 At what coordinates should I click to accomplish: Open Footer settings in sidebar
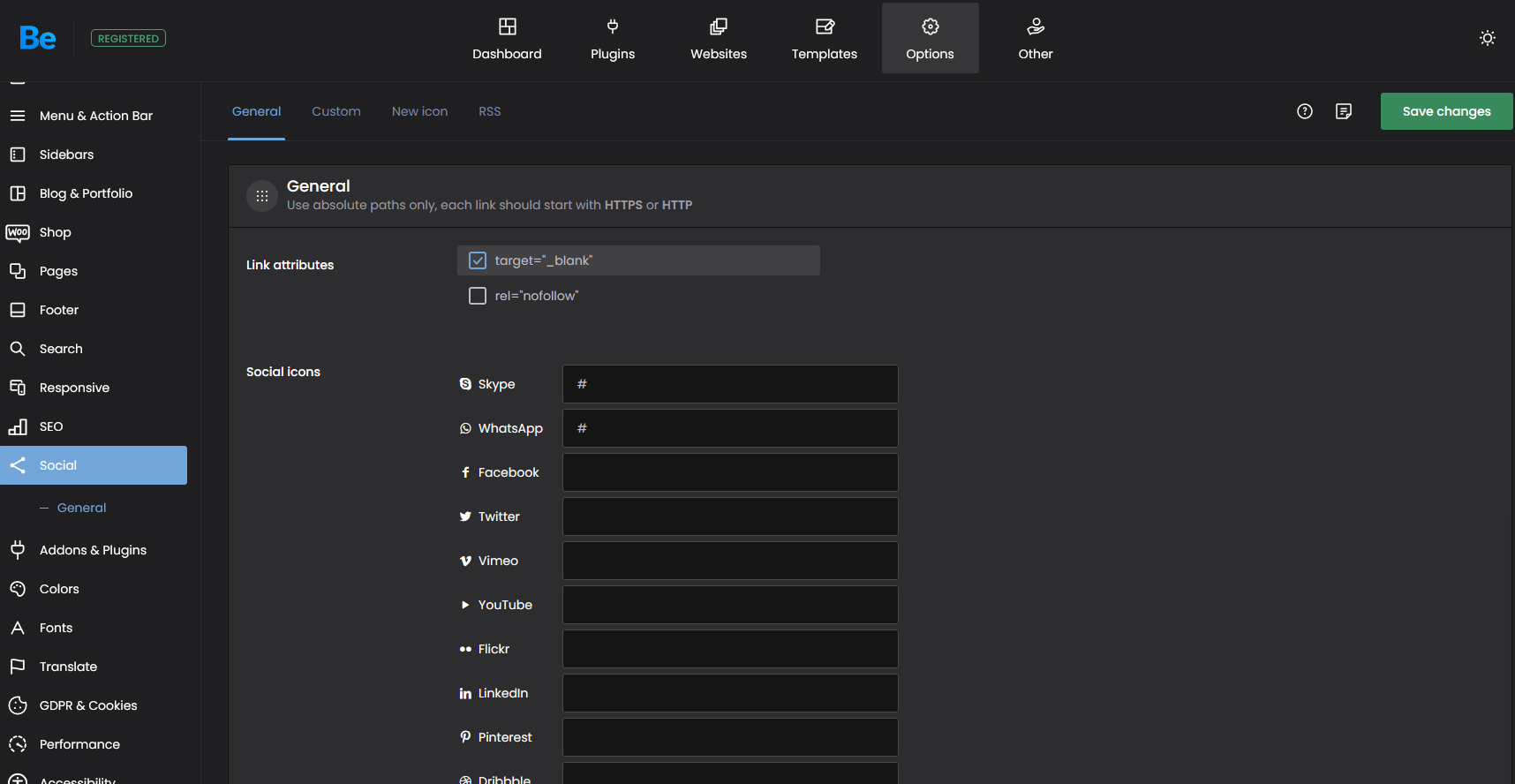pos(94,310)
